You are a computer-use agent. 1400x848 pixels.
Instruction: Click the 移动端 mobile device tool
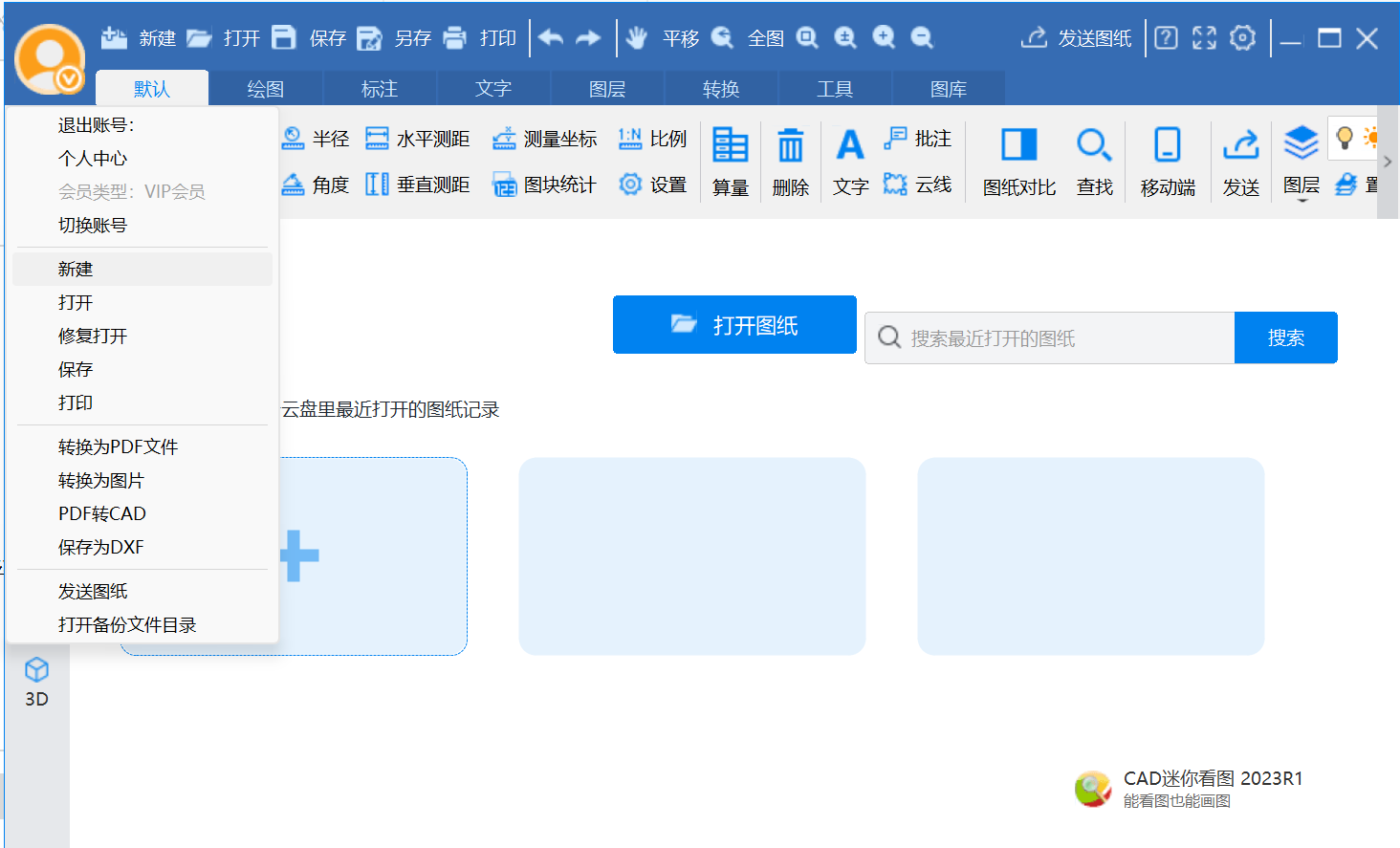pos(1168,162)
